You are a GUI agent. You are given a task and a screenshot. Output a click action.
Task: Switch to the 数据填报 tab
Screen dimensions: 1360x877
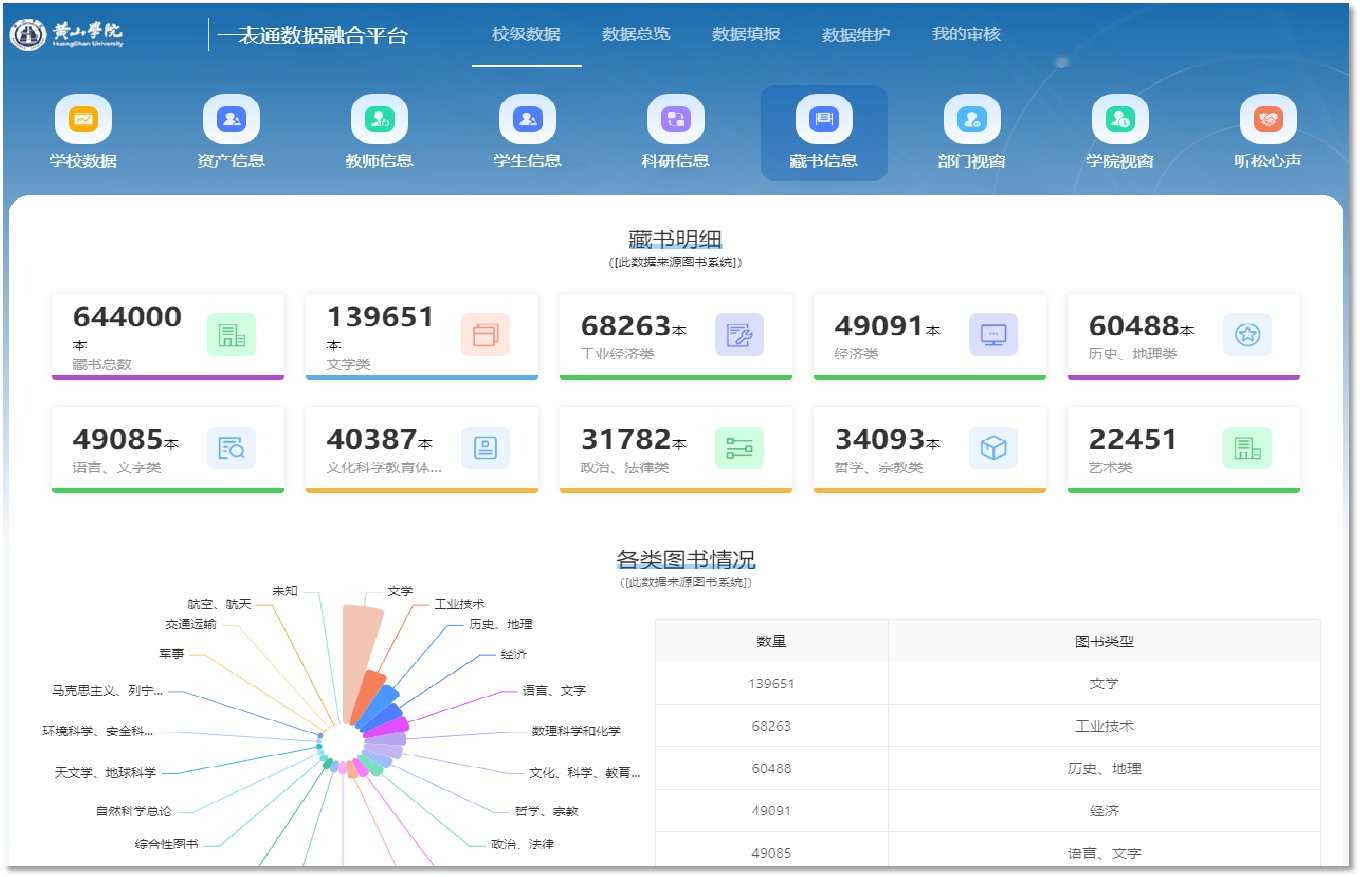click(x=746, y=34)
